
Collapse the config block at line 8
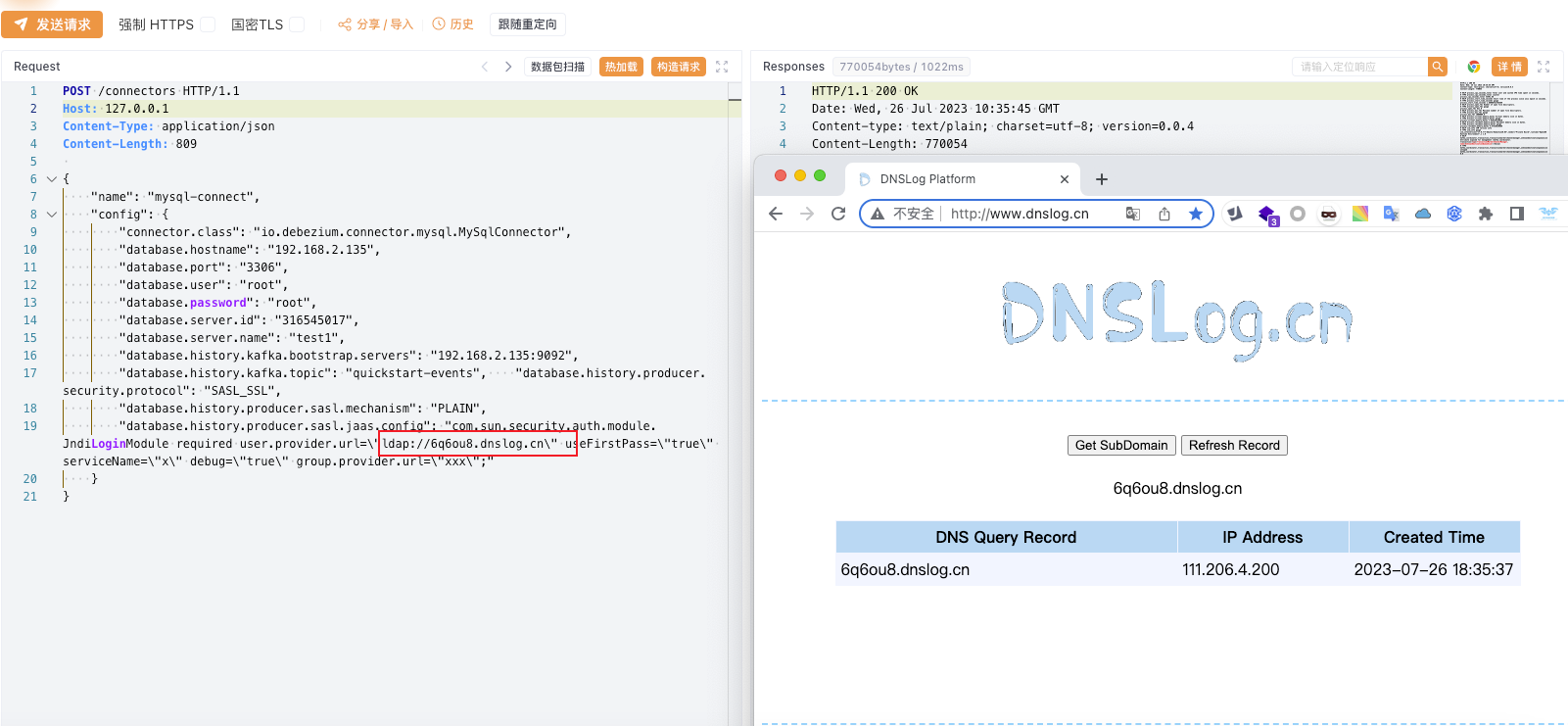pyautogui.click(x=52, y=215)
